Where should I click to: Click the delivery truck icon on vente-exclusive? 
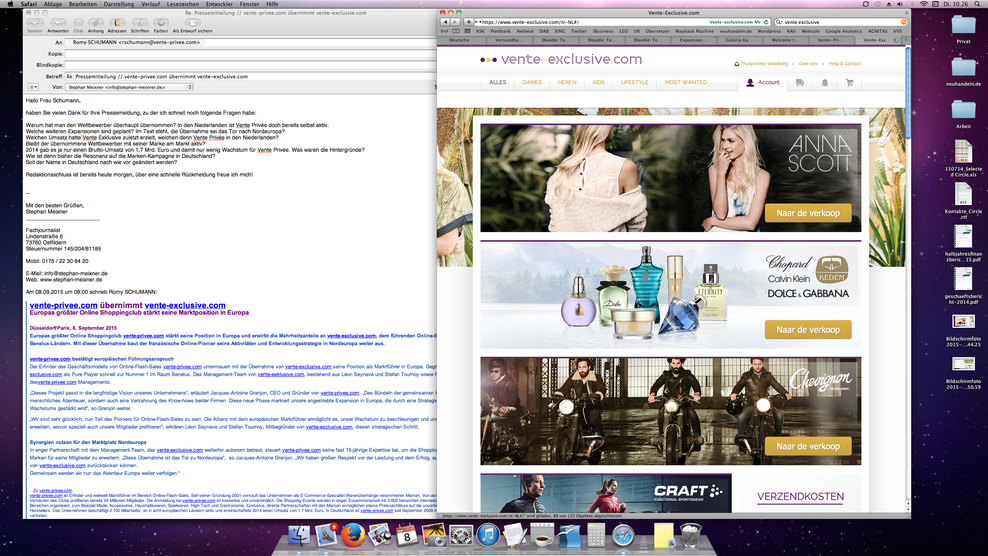800,83
